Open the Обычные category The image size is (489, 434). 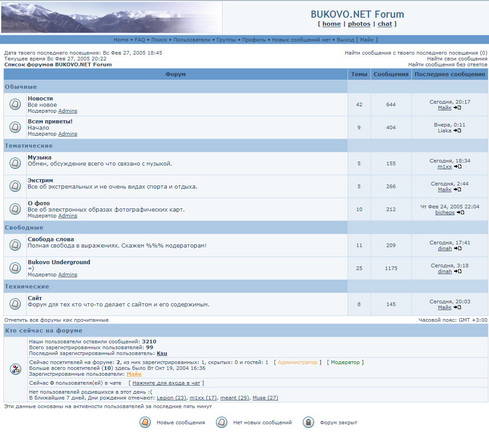click(x=21, y=87)
